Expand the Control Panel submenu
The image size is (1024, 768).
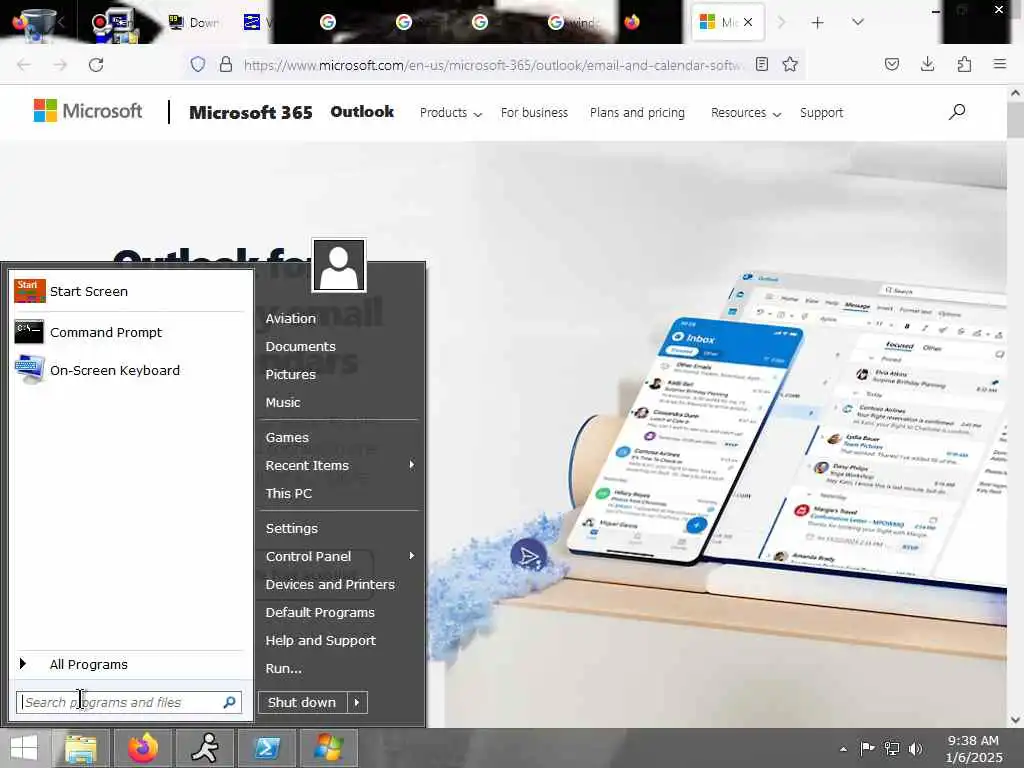coord(340,556)
